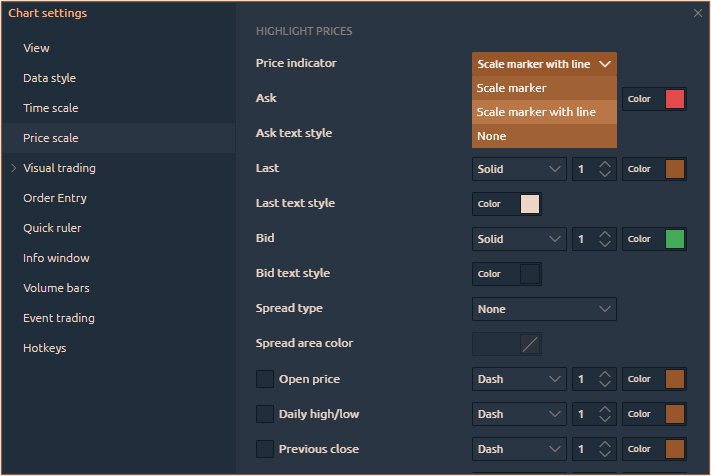Check the Previous close checkbox
711x476 pixels.
point(265,449)
